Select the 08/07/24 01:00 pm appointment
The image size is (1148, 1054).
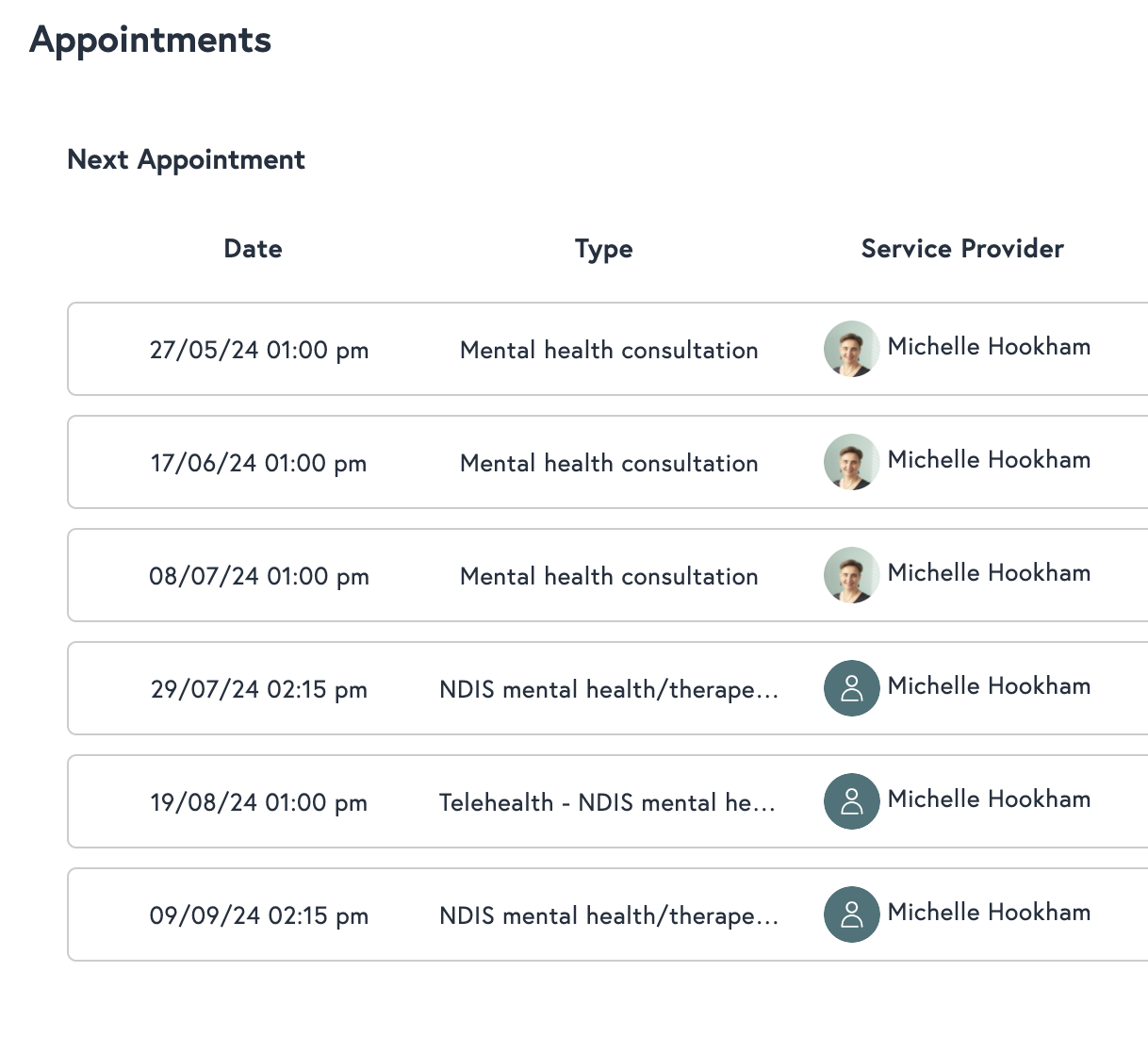pyautogui.click(x=259, y=576)
